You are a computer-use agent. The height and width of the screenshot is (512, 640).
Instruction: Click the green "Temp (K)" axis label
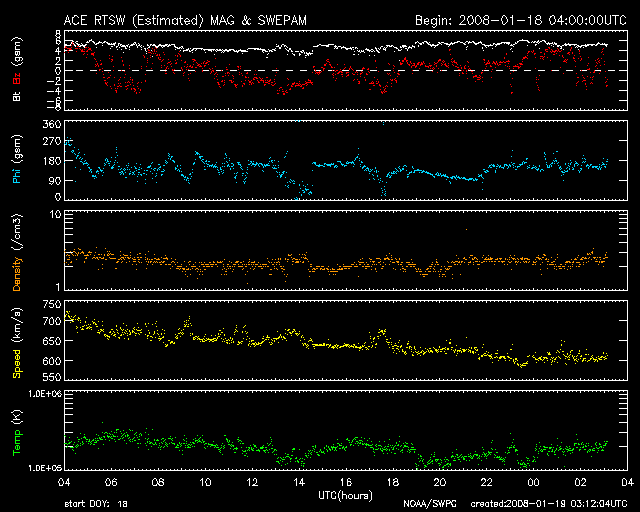[17, 433]
